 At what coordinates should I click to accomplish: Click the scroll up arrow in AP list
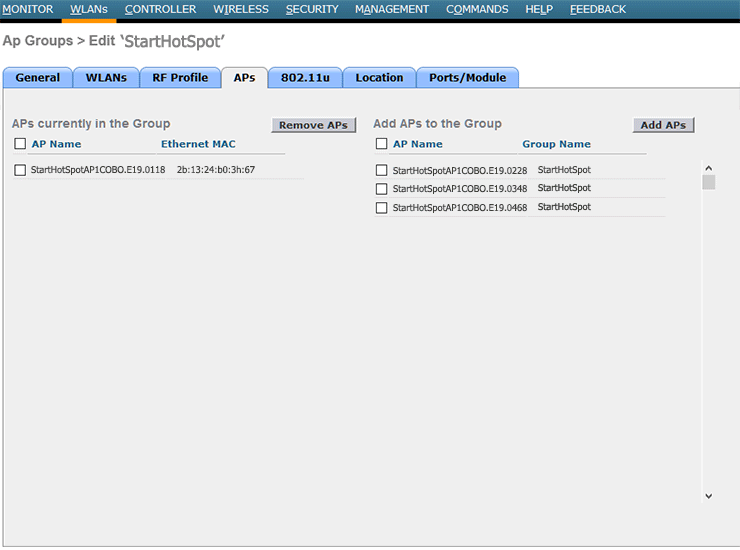pos(708,168)
